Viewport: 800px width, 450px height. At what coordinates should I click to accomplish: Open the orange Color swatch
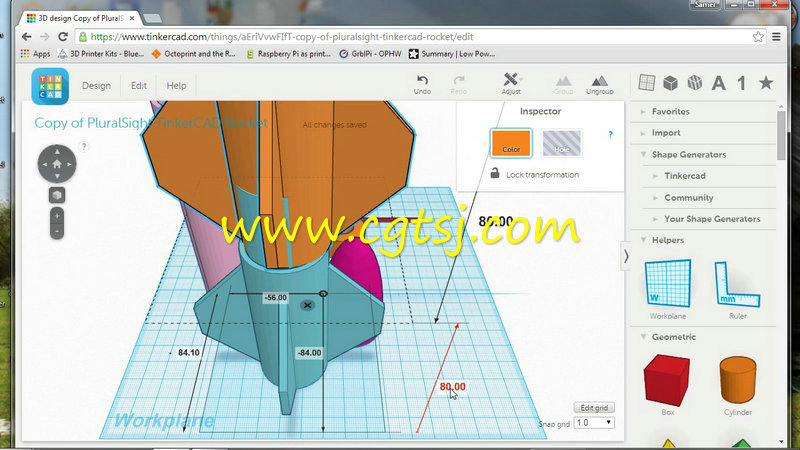point(511,143)
